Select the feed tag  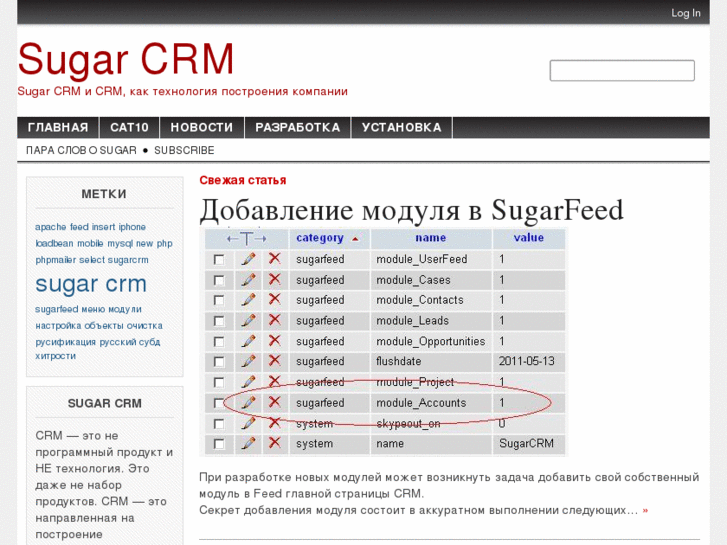coord(79,227)
